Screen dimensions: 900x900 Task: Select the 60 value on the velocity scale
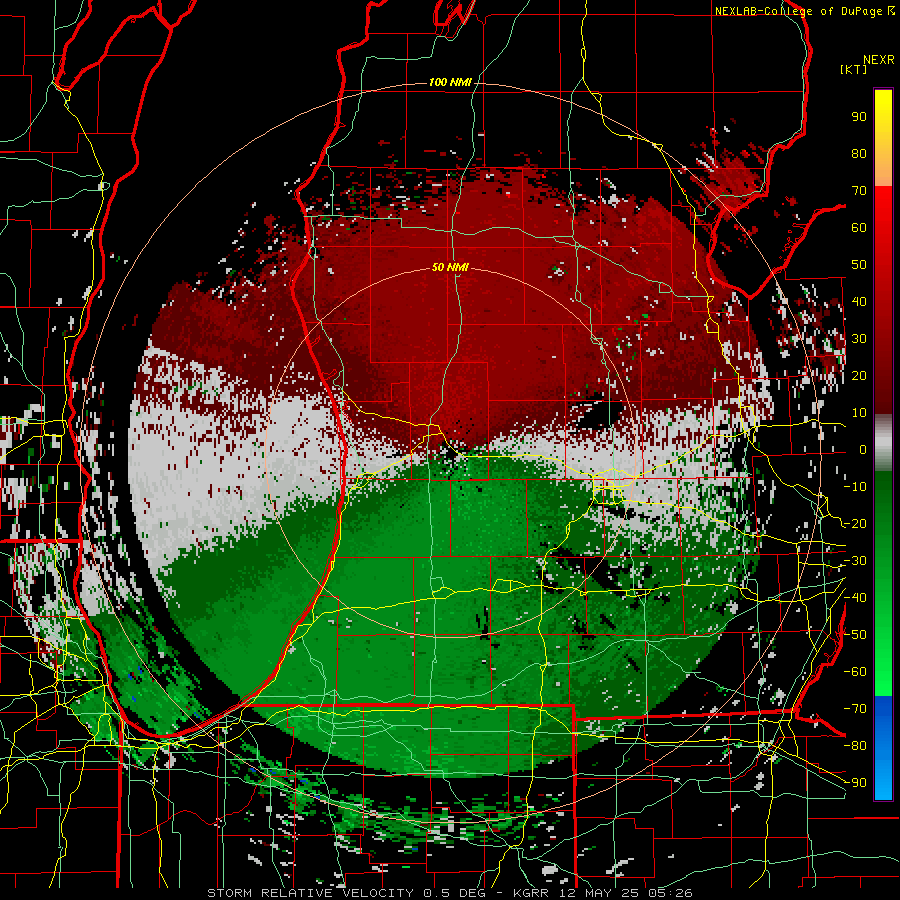pyautogui.click(x=859, y=228)
